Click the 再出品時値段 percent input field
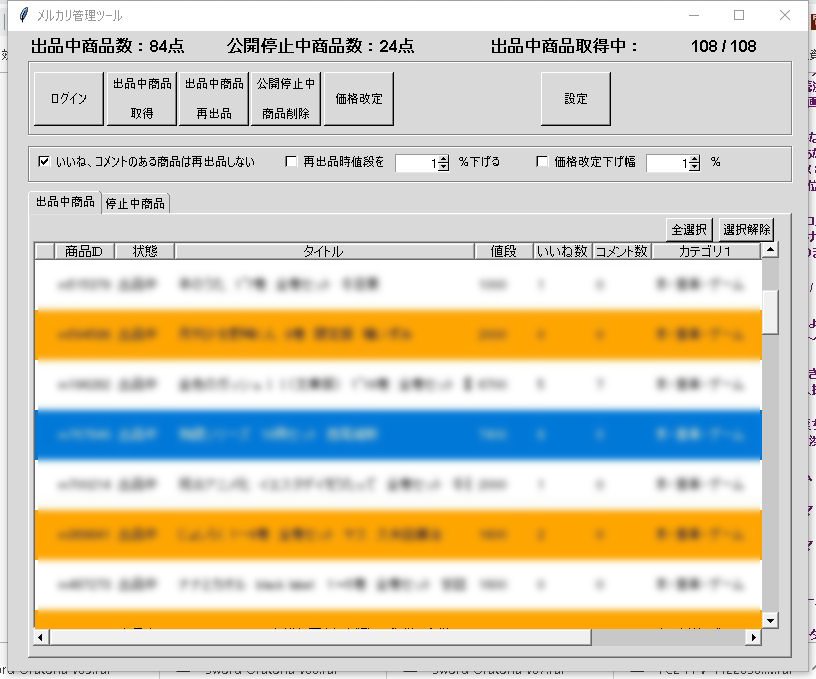Viewport: 816px width, 679px height. point(416,163)
